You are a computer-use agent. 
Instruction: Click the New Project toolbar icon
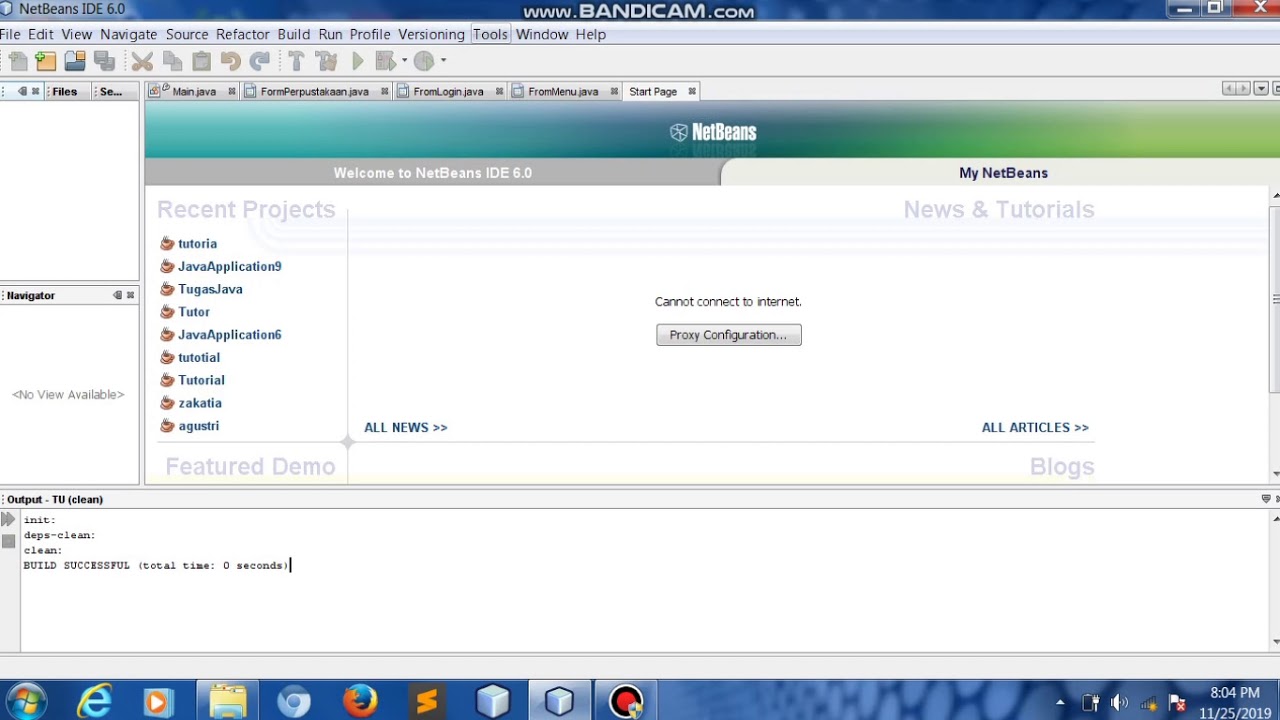46,62
